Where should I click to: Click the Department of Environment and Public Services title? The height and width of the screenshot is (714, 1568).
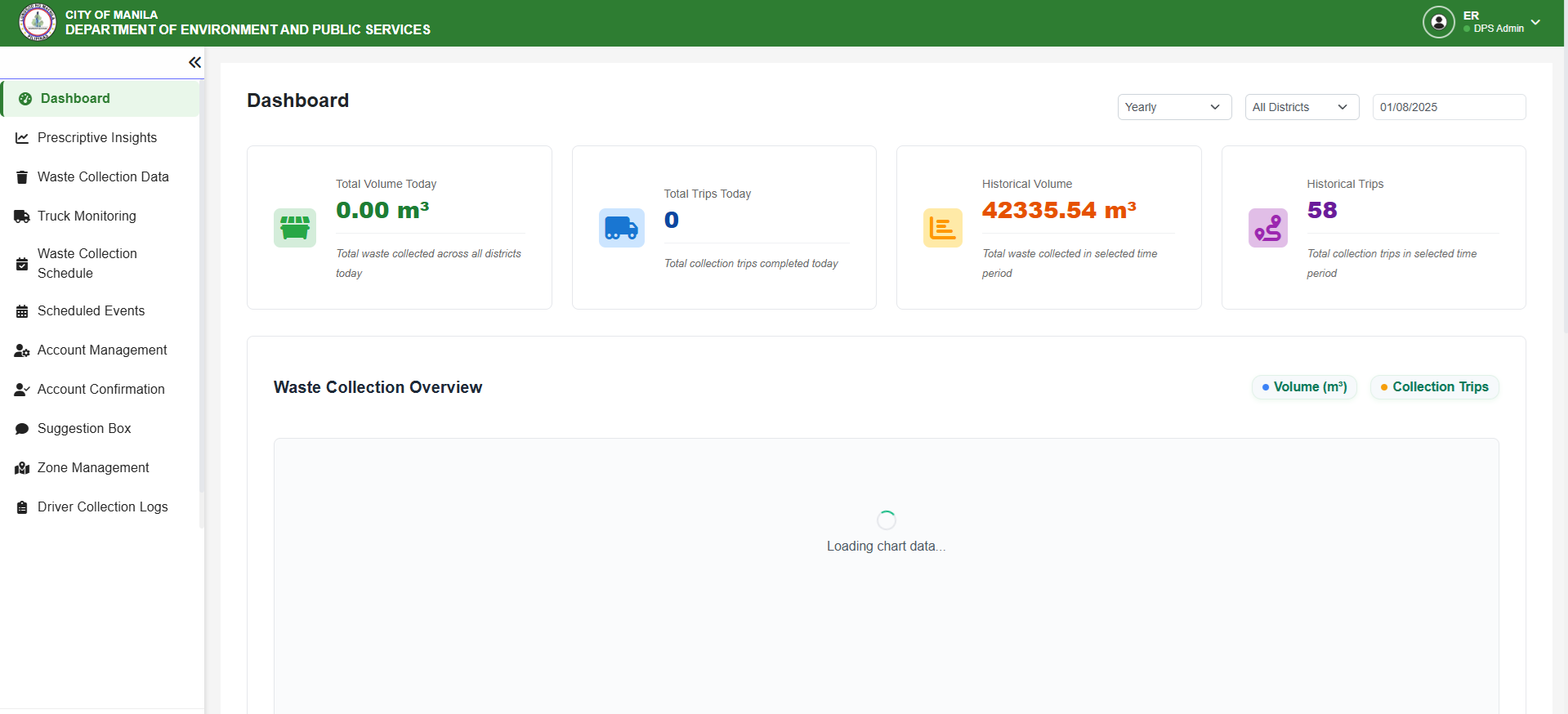(248, 29)
